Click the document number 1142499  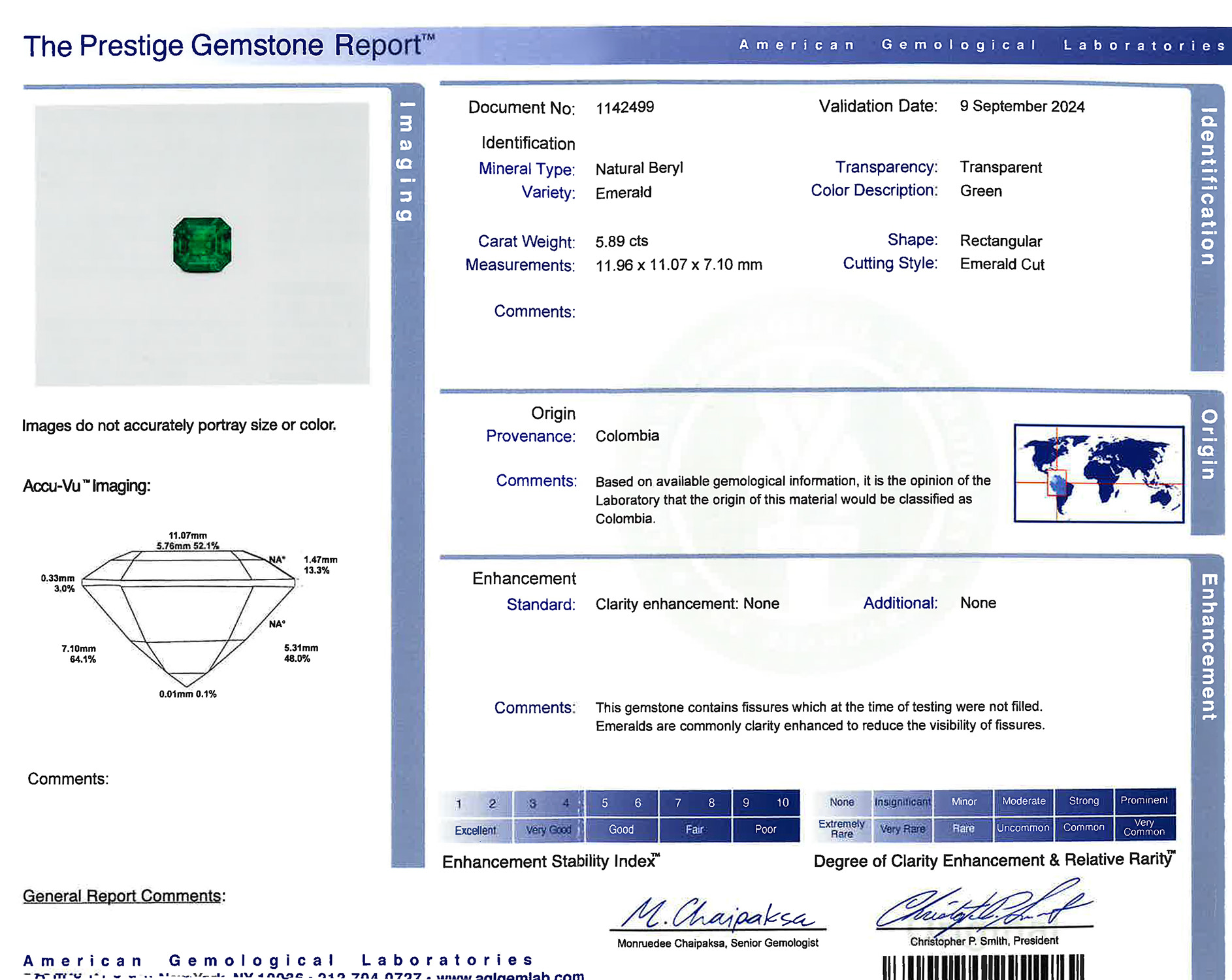tap(624, 107)
